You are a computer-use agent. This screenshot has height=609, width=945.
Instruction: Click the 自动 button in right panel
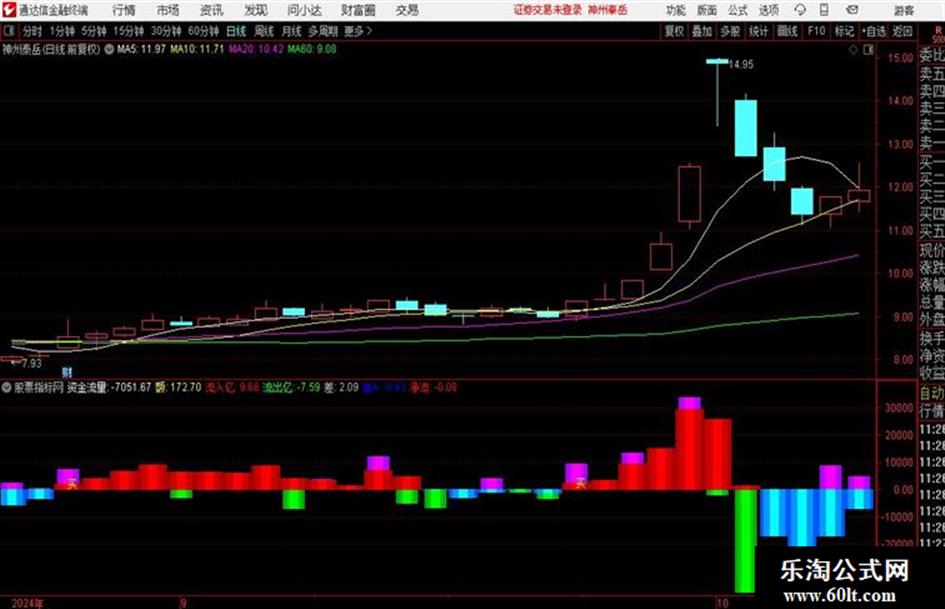[932, 393]
